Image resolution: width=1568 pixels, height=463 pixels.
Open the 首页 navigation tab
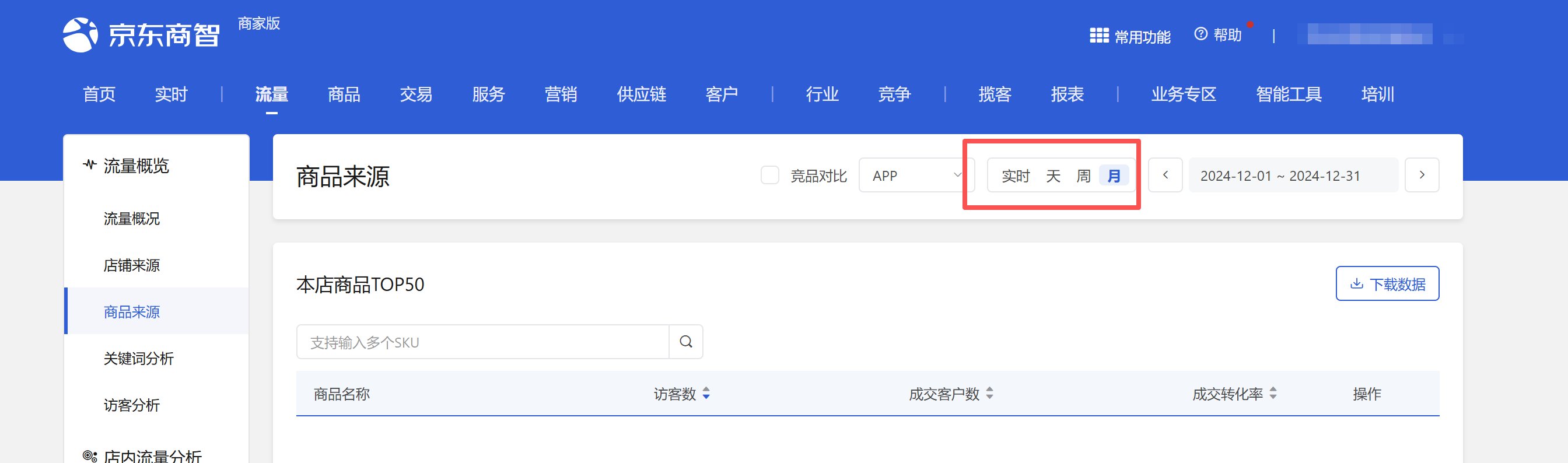99,94
